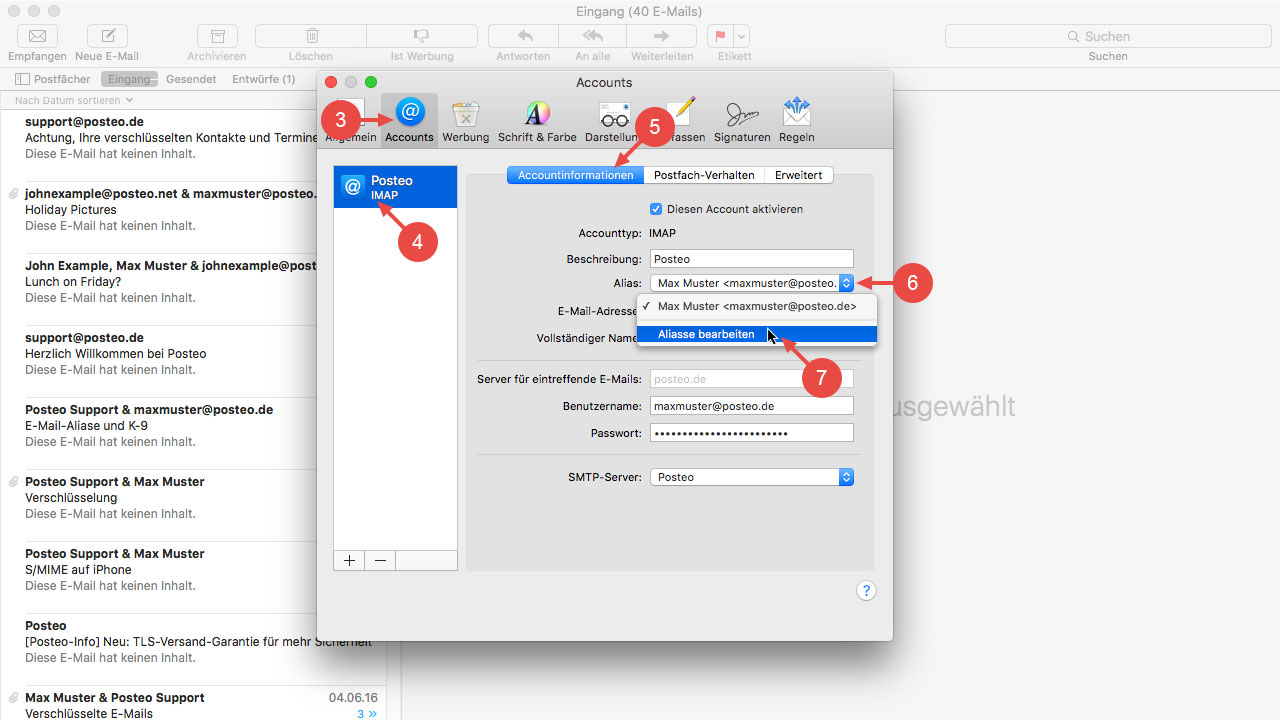Select Aliasse bearbeiten menu entry

(706, 334)
